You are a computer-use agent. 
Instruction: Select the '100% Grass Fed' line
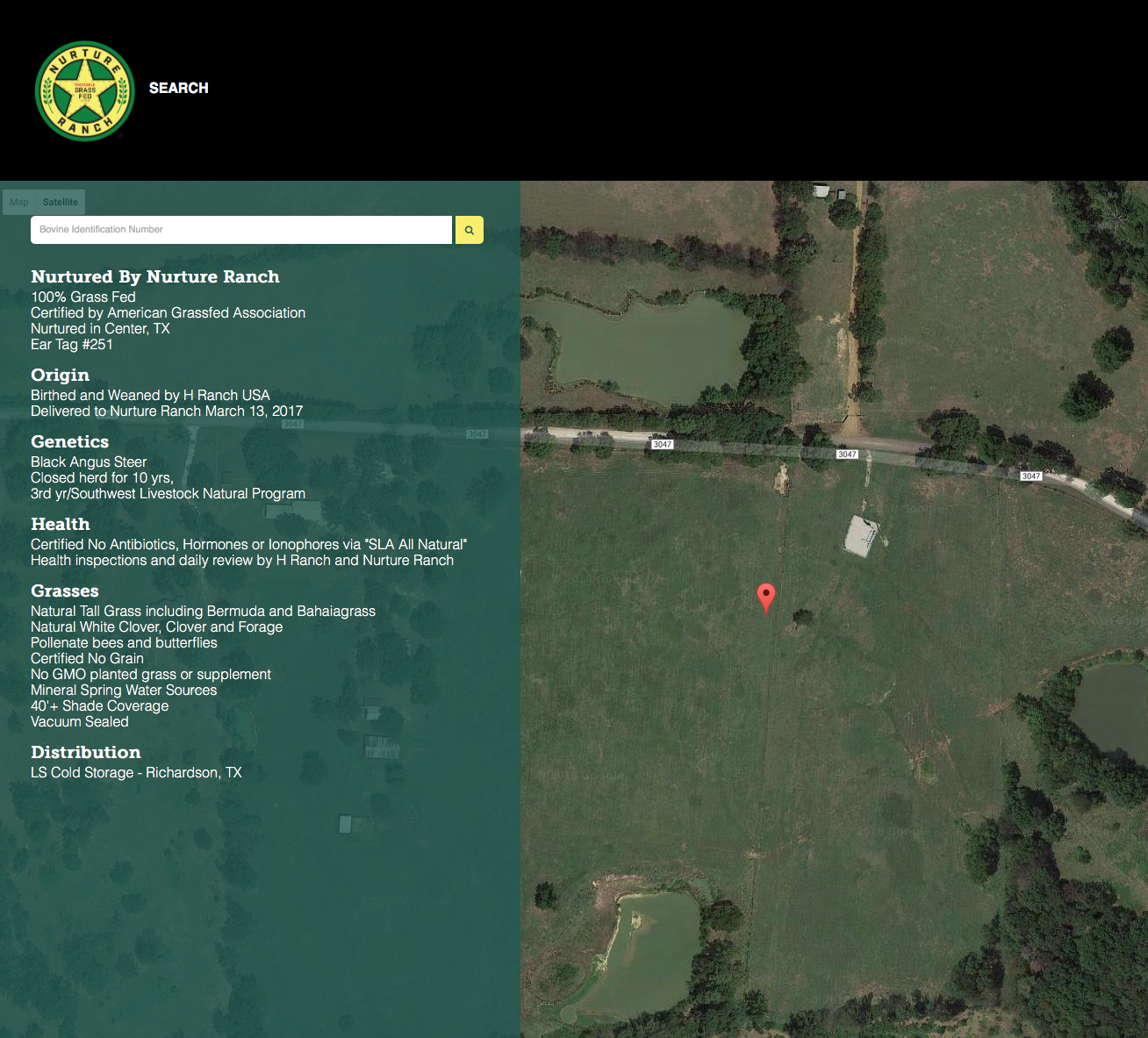pos(83,297)
